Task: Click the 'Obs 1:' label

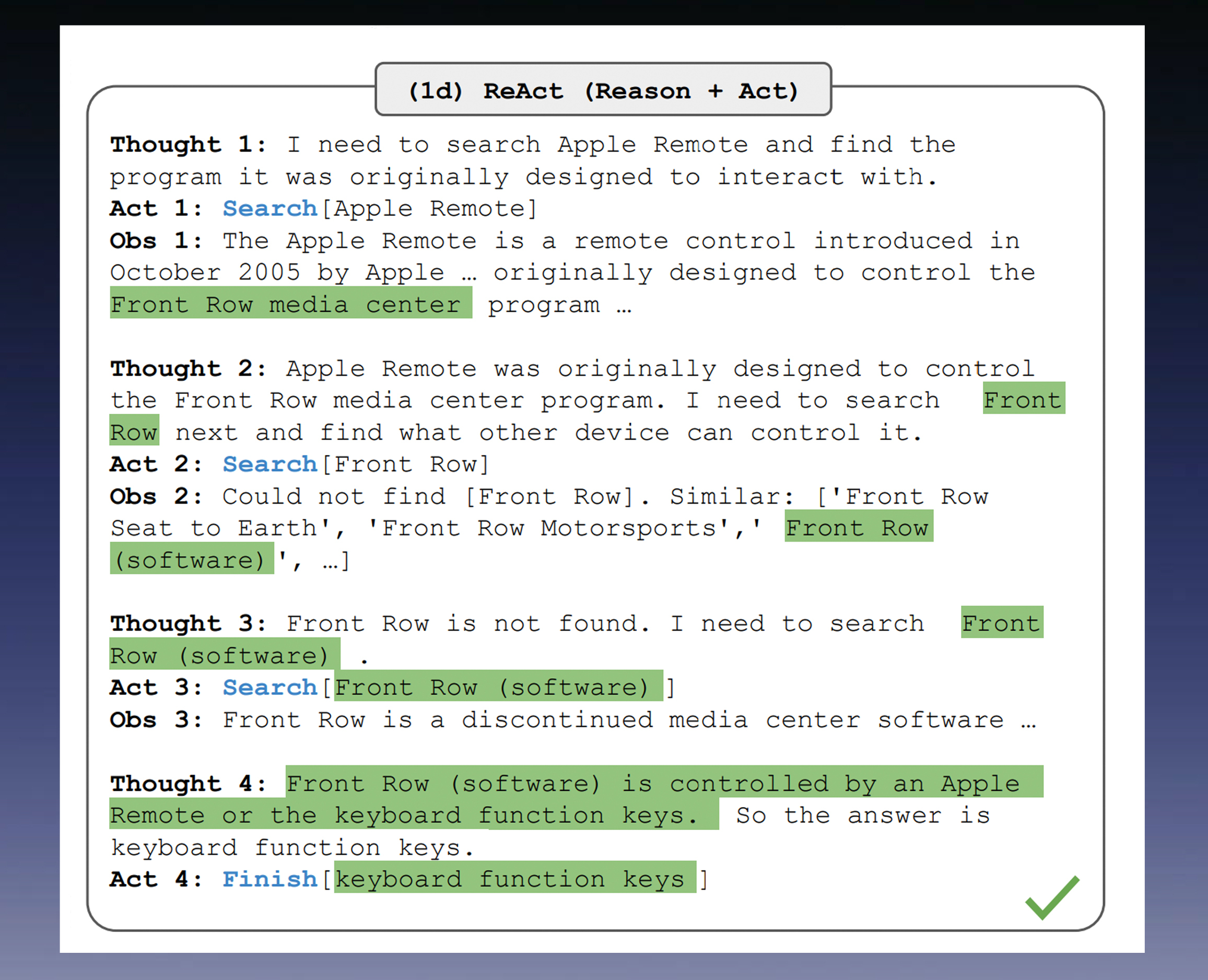Action: [155, 241]
